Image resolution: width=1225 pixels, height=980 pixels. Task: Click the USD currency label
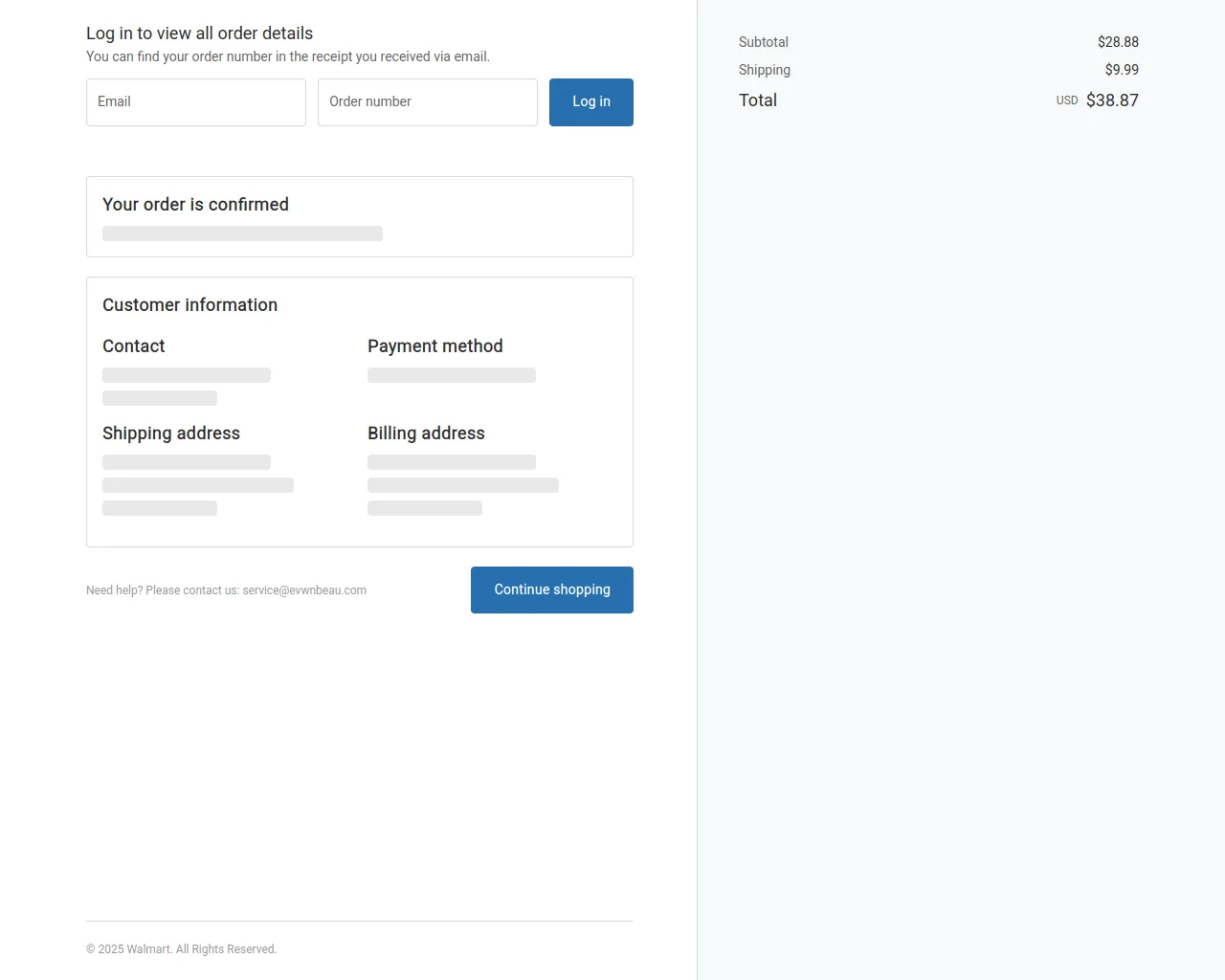[1066, 100]
